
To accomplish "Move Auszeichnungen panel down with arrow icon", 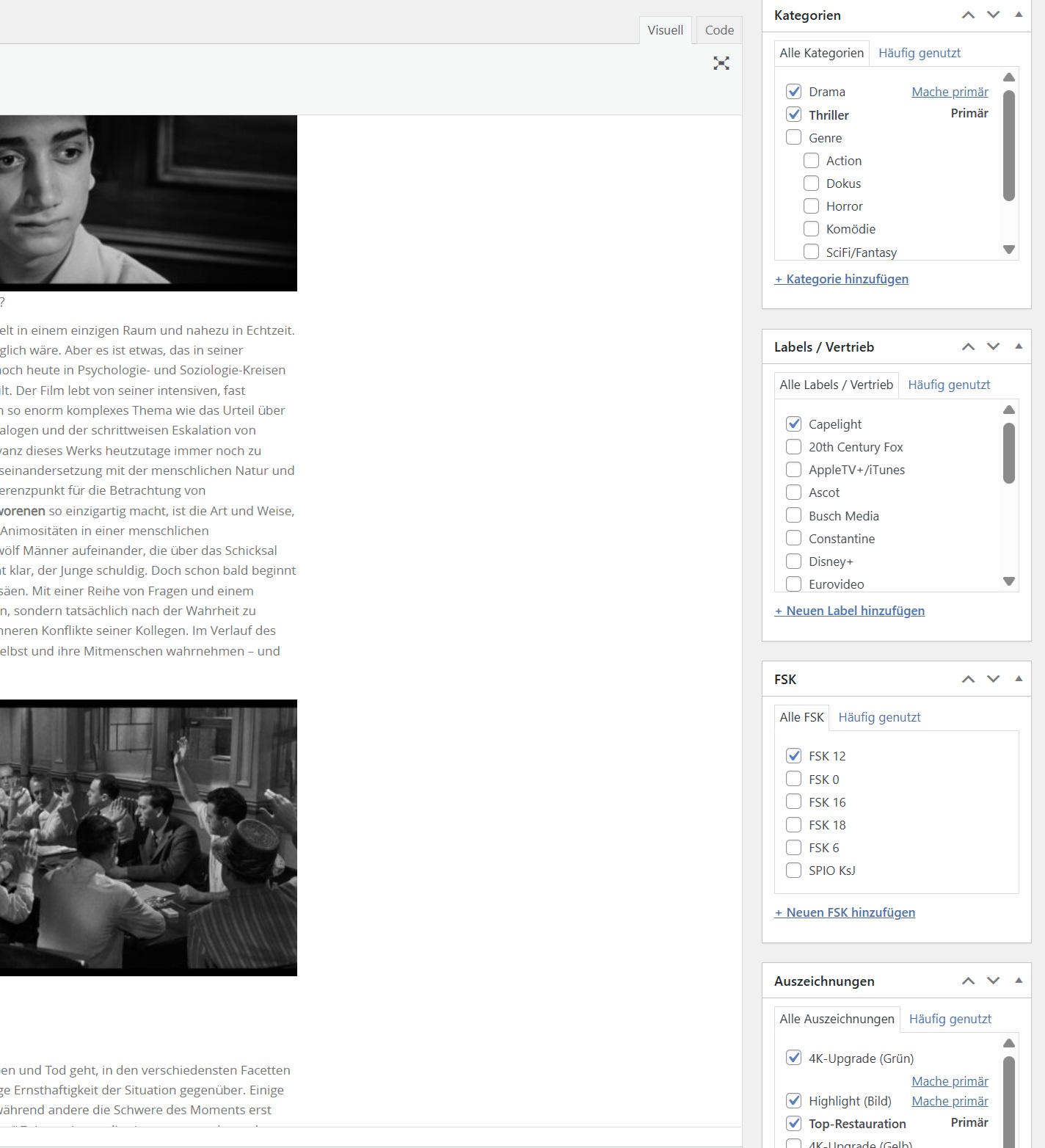I will coord(993,981).
